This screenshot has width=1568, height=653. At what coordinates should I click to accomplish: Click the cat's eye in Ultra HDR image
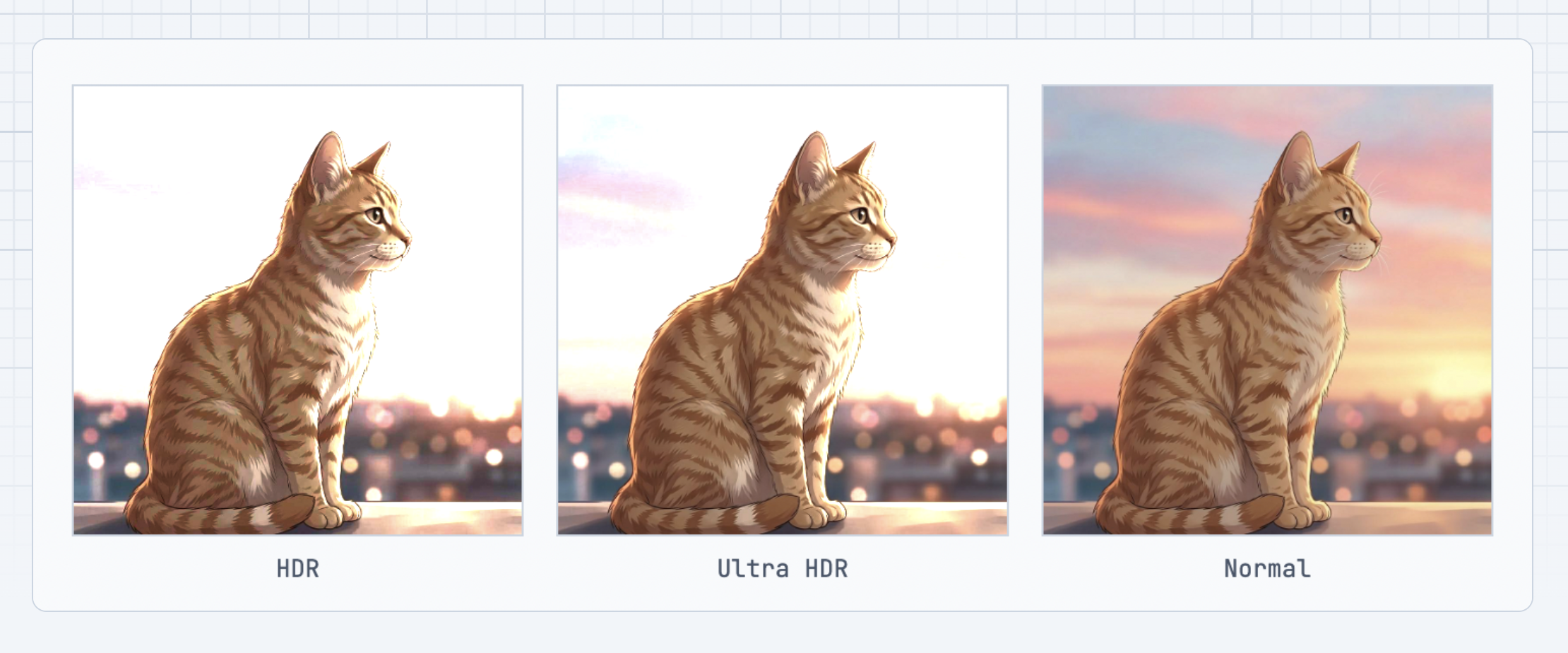pos(861,215)
